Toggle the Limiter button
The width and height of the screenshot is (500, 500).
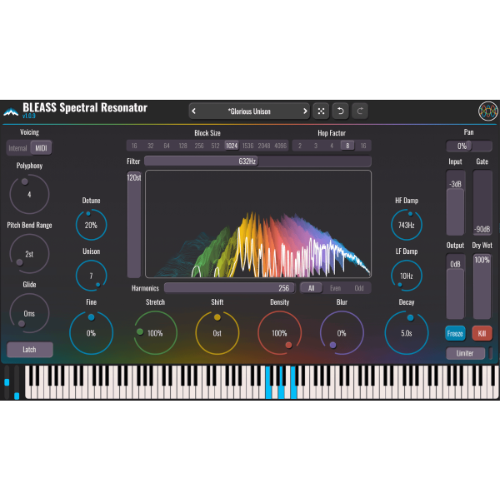(x=465, y=353)
